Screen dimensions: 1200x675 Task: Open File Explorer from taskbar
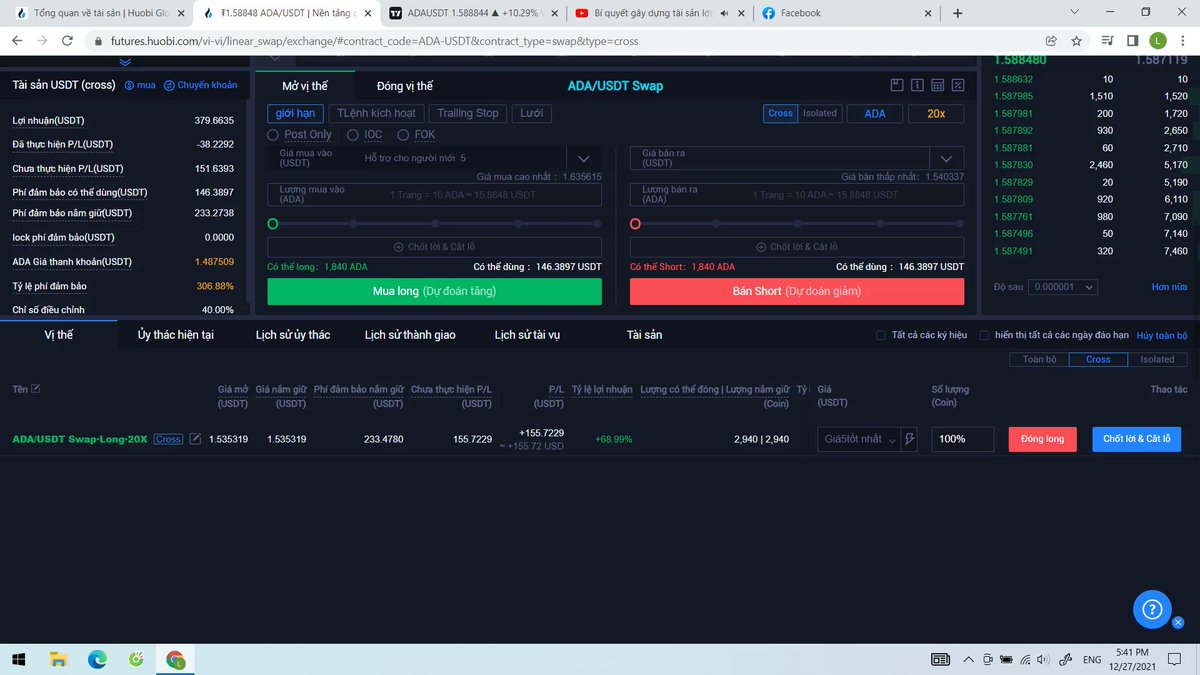click(58, 659)
